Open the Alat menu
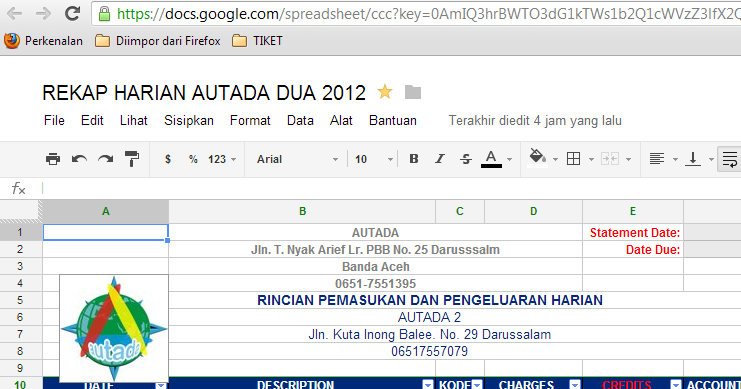The width and height of the screenshot is (741, 389). [x=341, y=121]
